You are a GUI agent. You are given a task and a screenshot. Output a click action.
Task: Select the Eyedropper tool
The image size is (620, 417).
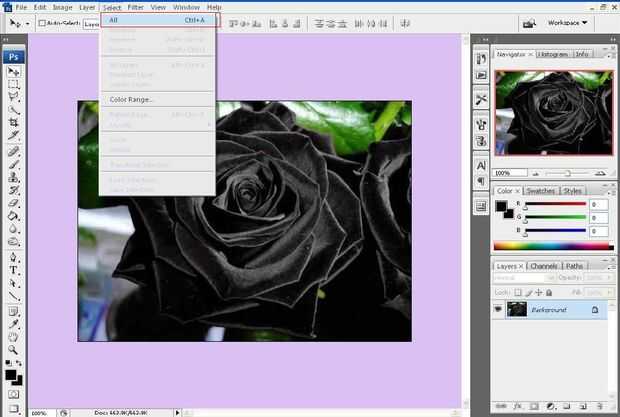tap(13, 324)
